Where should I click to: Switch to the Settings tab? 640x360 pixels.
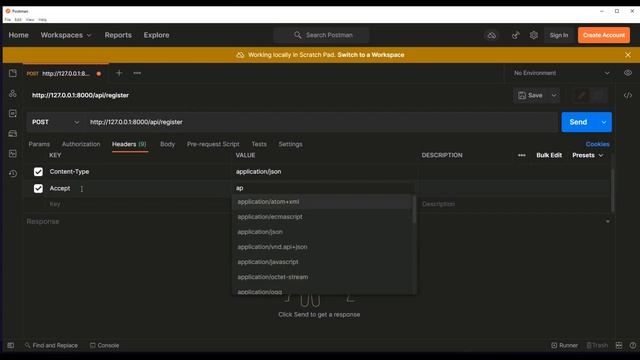pos(290,144)
